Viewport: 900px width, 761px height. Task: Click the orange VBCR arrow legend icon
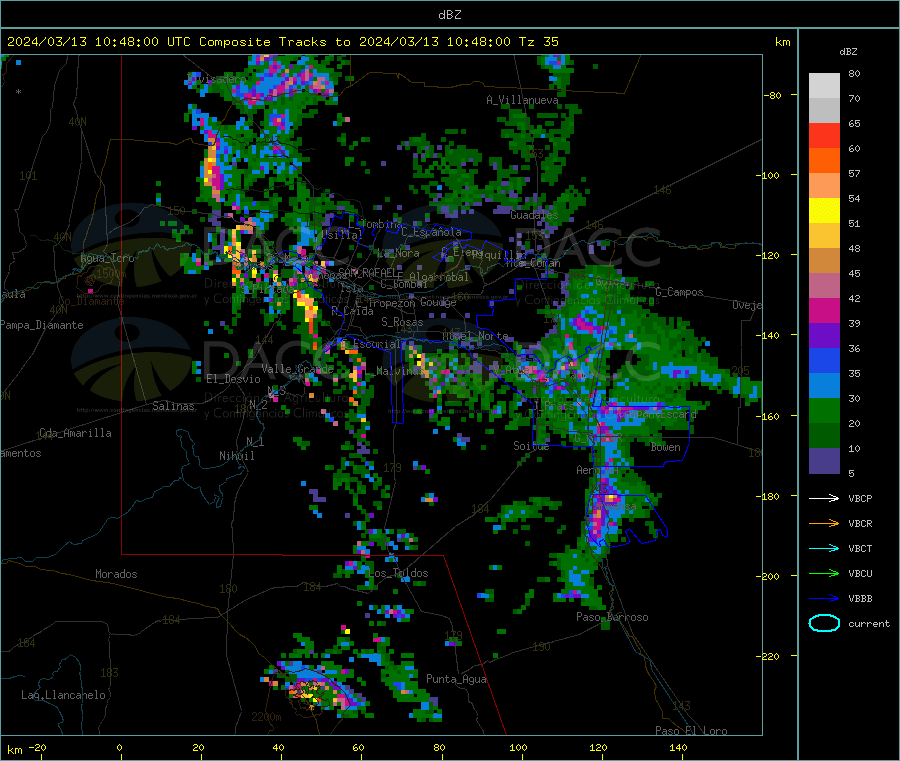point(824,523)
